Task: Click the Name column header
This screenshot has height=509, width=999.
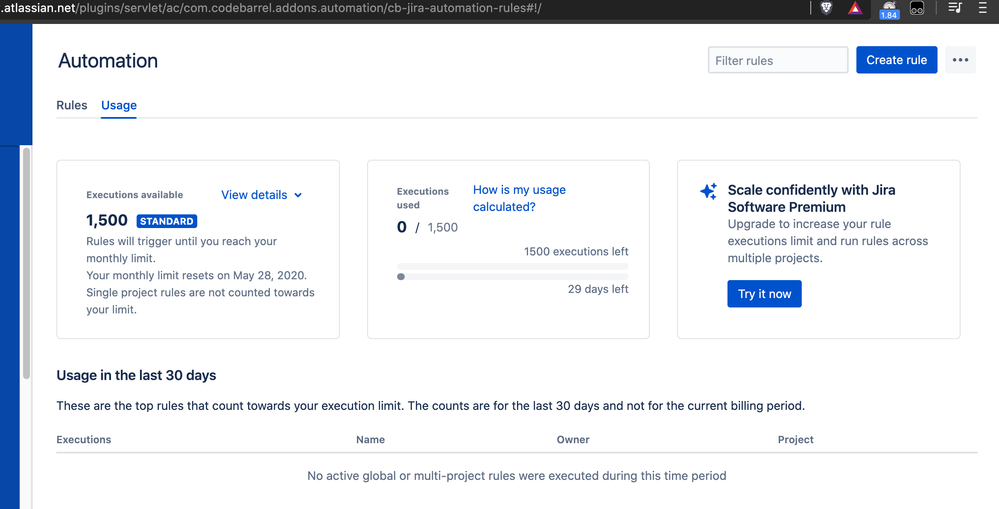Action: point(370,440)
